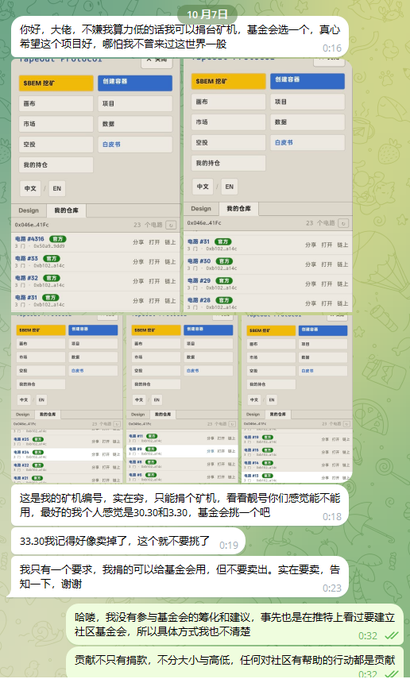Image resolution: width=410 pixels, height=679 pixels.
Task: Click the 10月7日 date badge
Action: (207, 14)
